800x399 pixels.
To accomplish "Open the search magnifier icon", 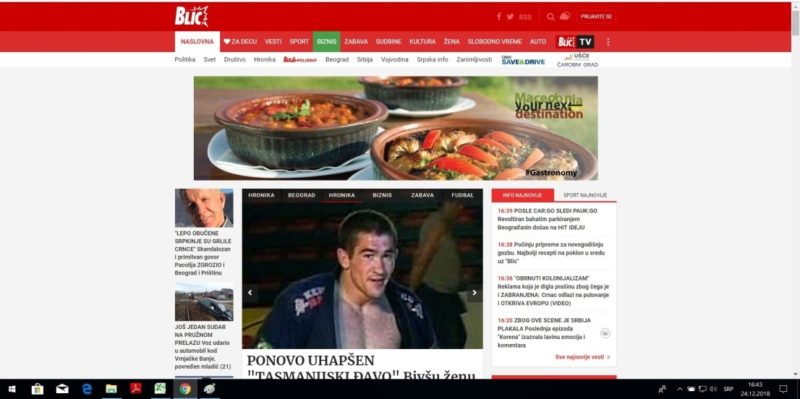I will coord(551,17).
